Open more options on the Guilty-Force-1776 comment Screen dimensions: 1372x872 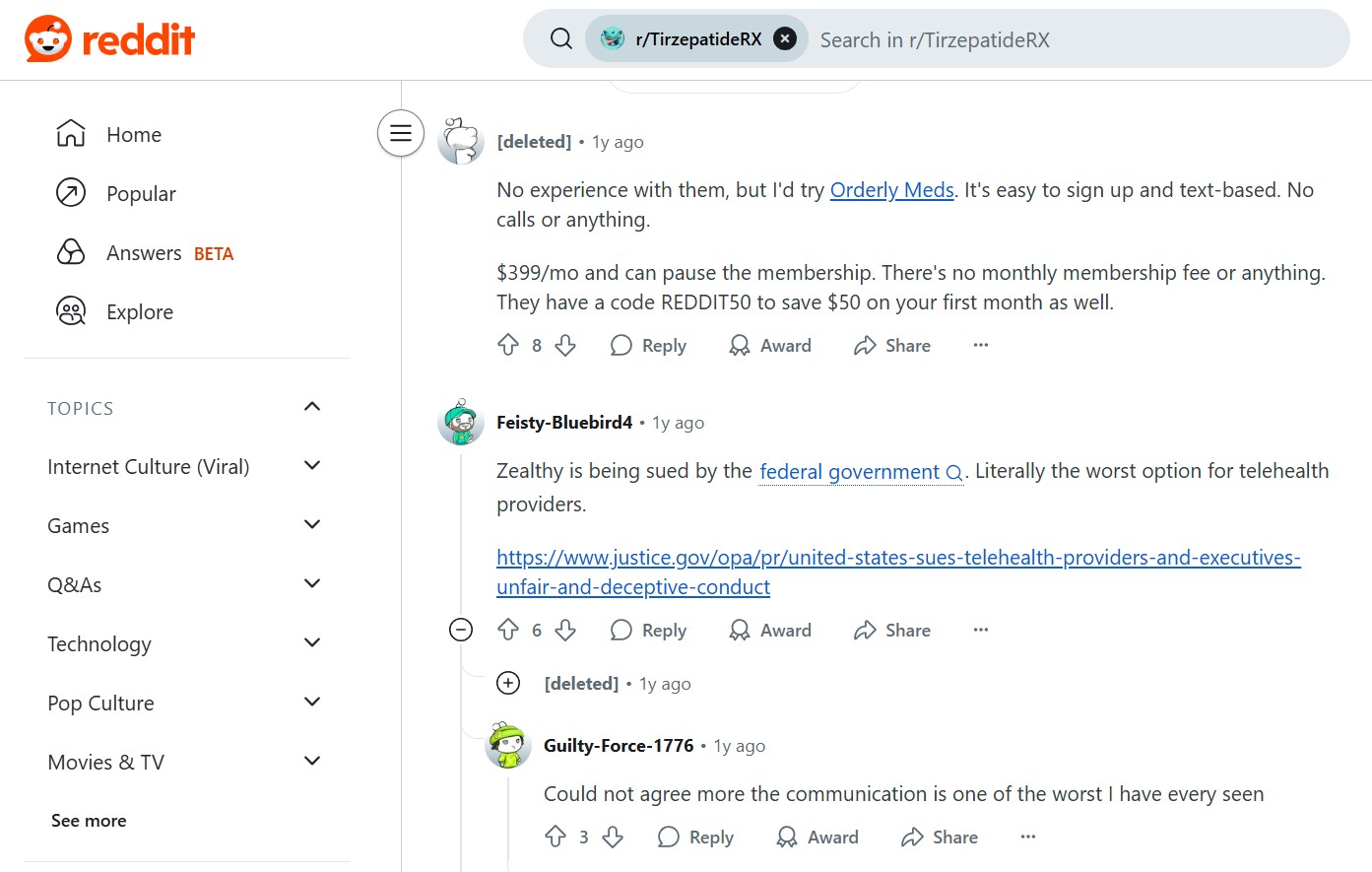(x=1028, y=837)
